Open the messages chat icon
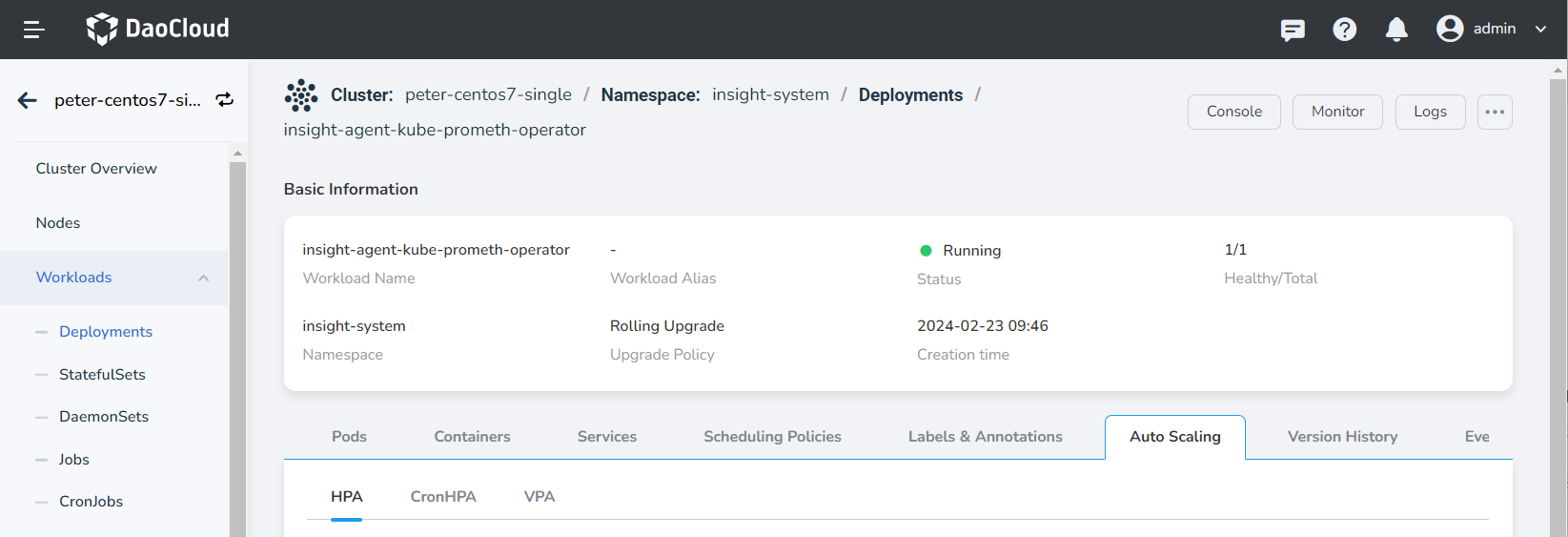This screenshot has height=537, width=1568. click(x=1293, y=30)
